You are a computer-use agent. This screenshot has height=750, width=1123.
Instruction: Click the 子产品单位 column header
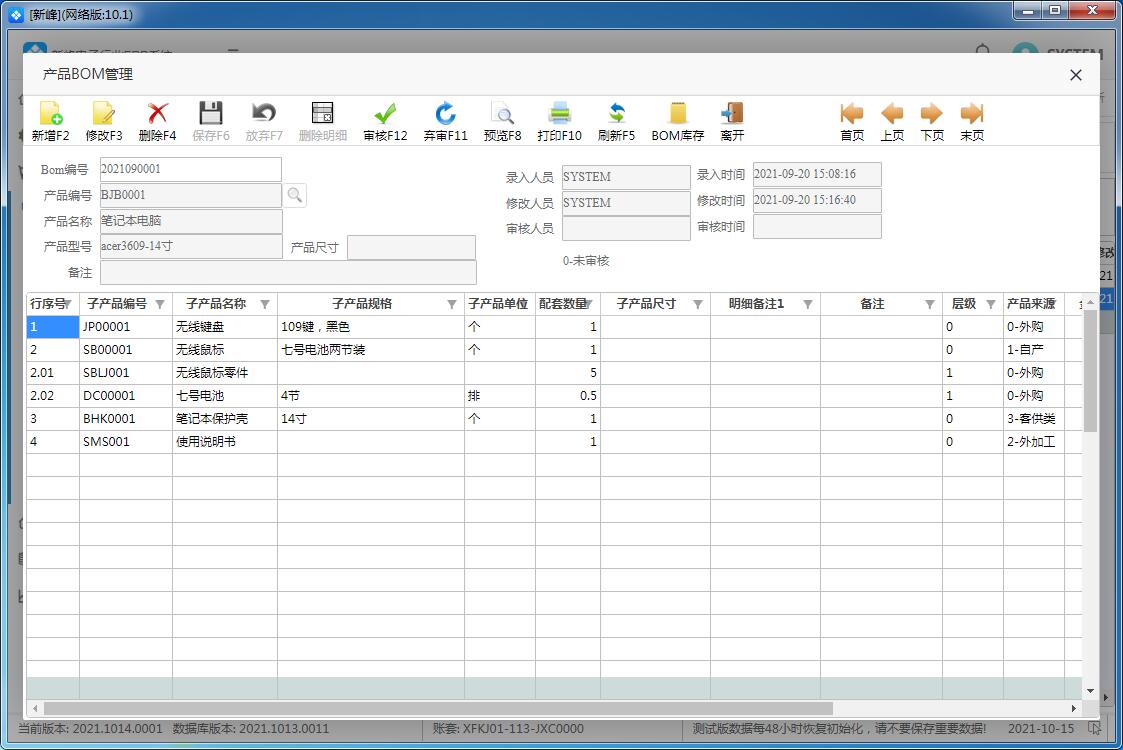point(499,304)
